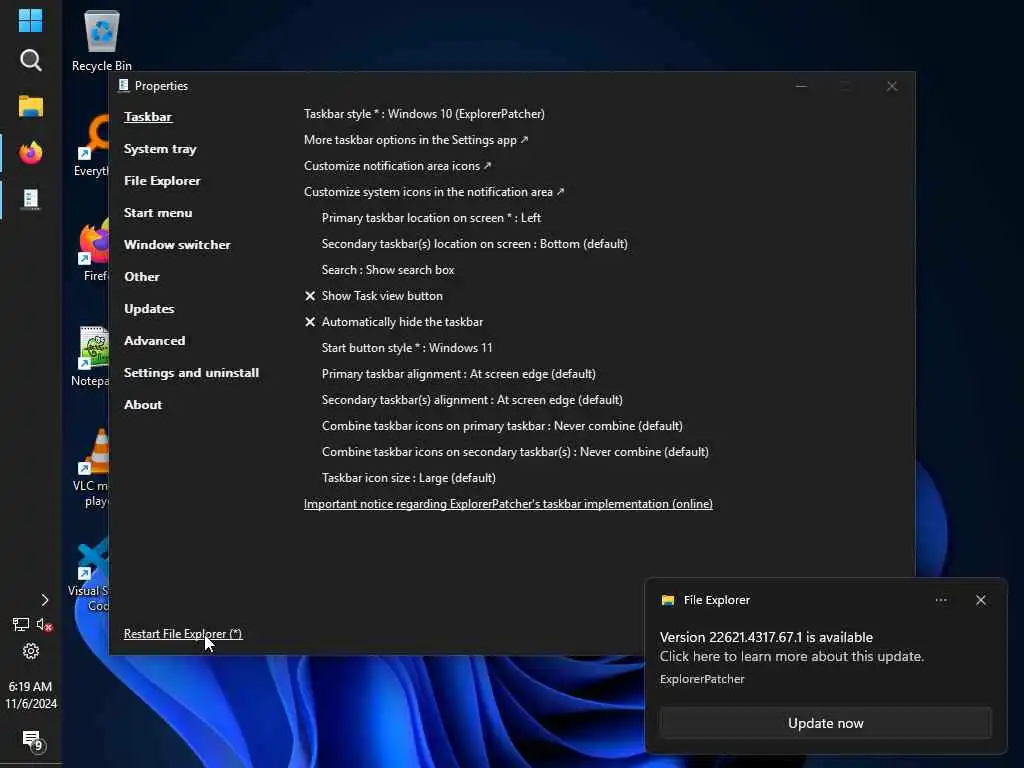Select ExplorerPatcher Properties taskbar icon

click(x=30, y=199)
